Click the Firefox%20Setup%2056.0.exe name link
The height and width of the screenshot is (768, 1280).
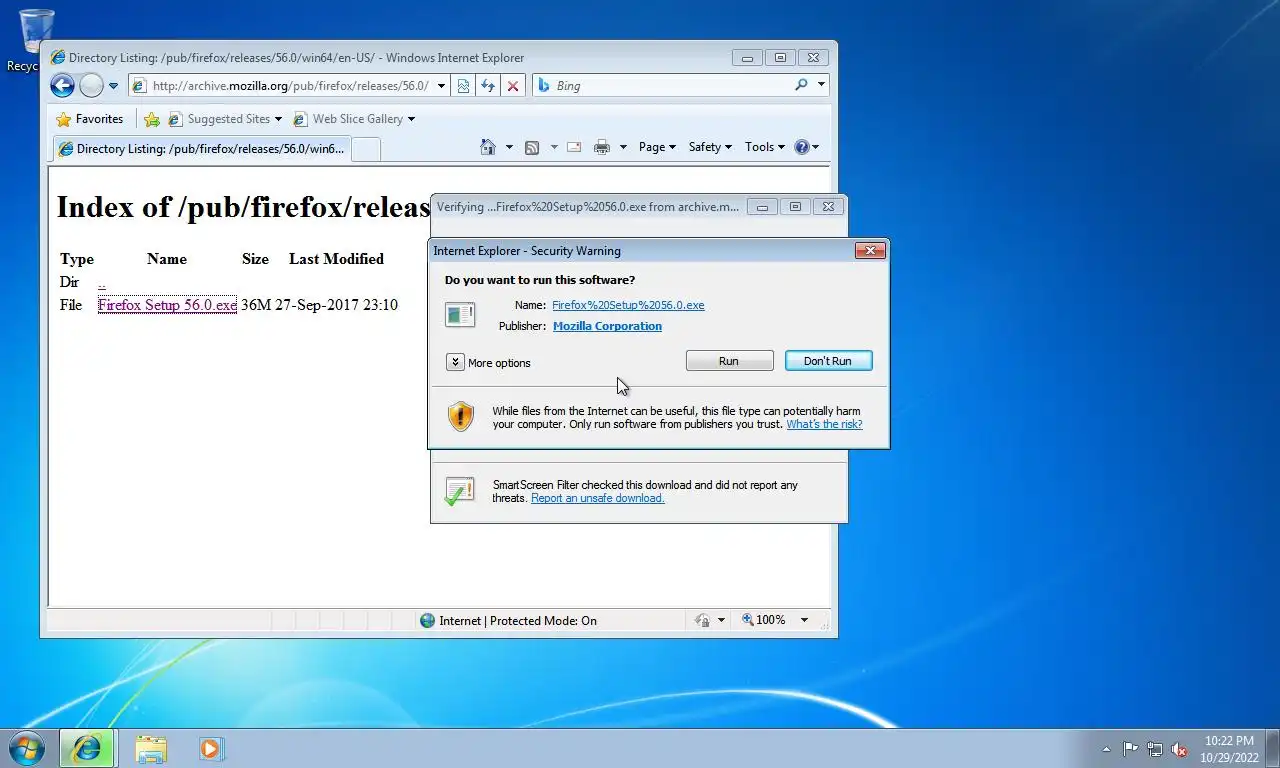tap(628, 305)
